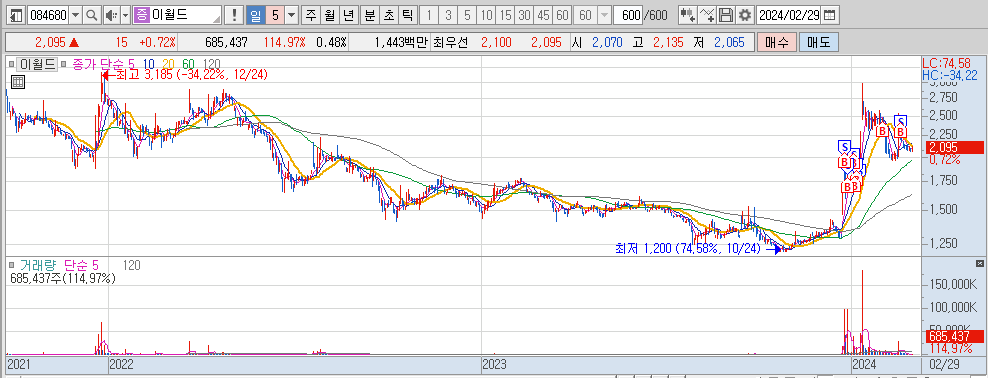
Task: Expand the speaker options dropdown arrow
Action: point(125,14)
